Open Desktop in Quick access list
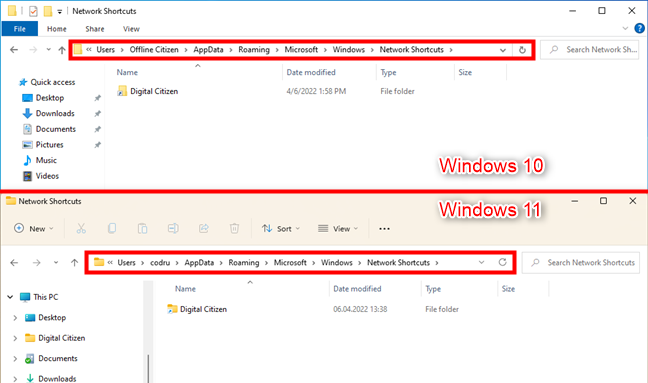This screenshot has height=383, width=648. (x=49, y=98)
